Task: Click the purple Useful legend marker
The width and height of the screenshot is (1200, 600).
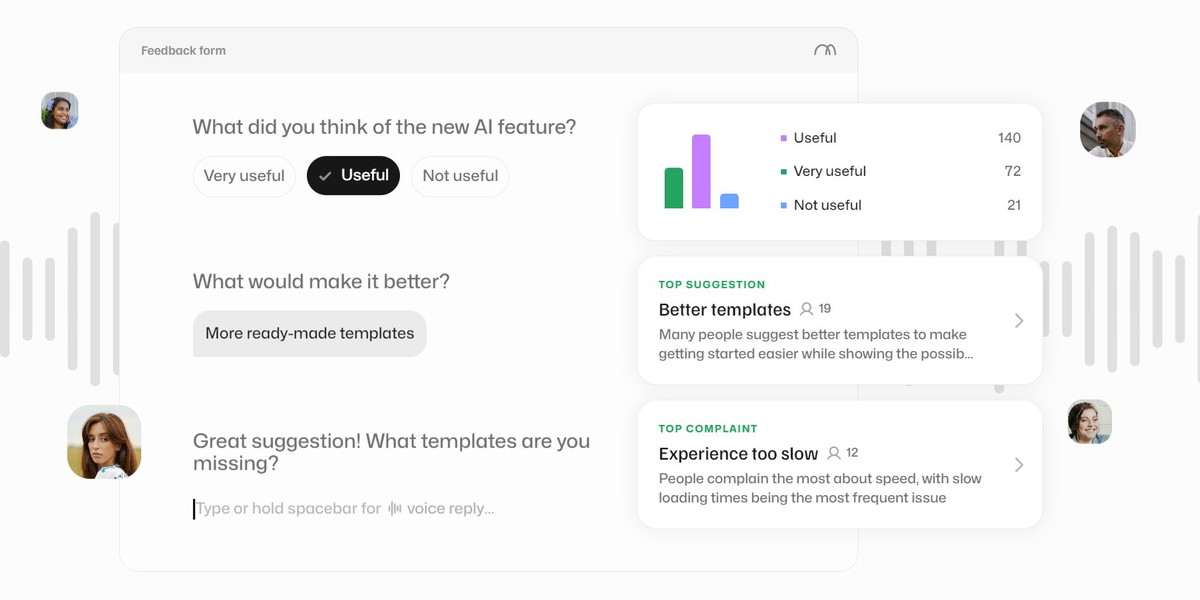Action: click(784, 138)
